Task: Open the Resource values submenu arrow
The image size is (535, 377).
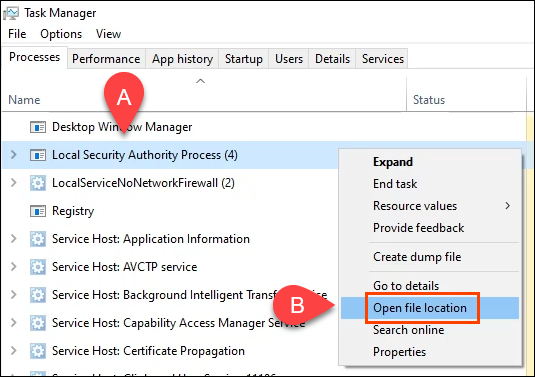Action: 508,206
